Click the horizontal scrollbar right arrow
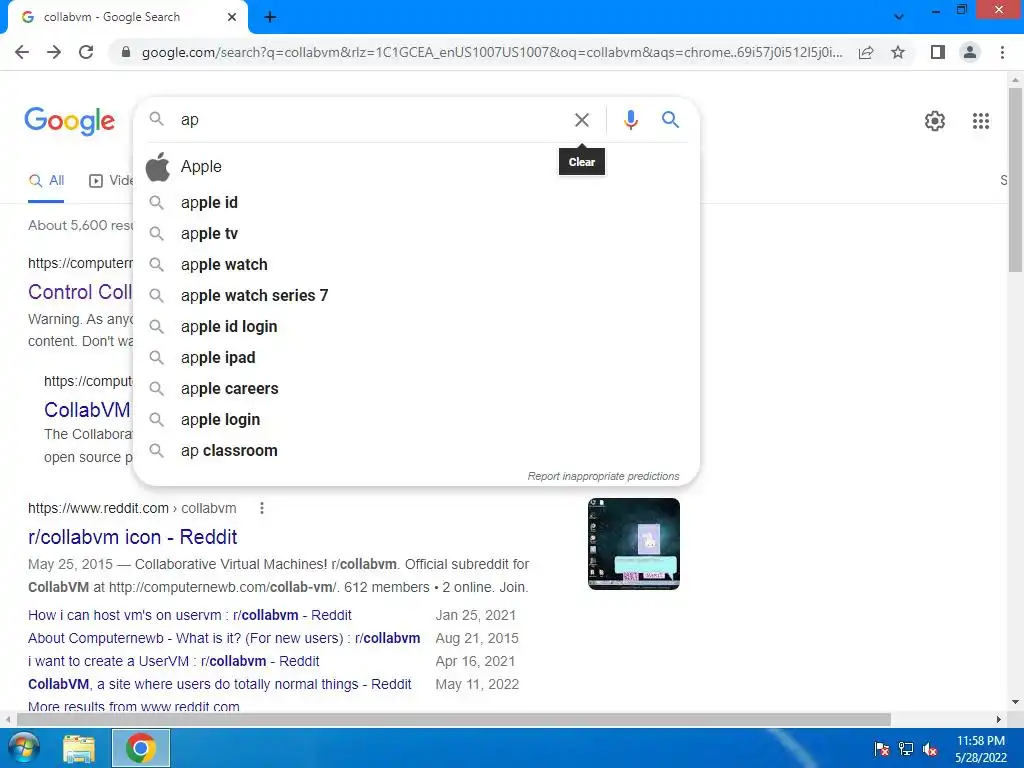Viewport: 1024px width, 768px height. point(999,719)
